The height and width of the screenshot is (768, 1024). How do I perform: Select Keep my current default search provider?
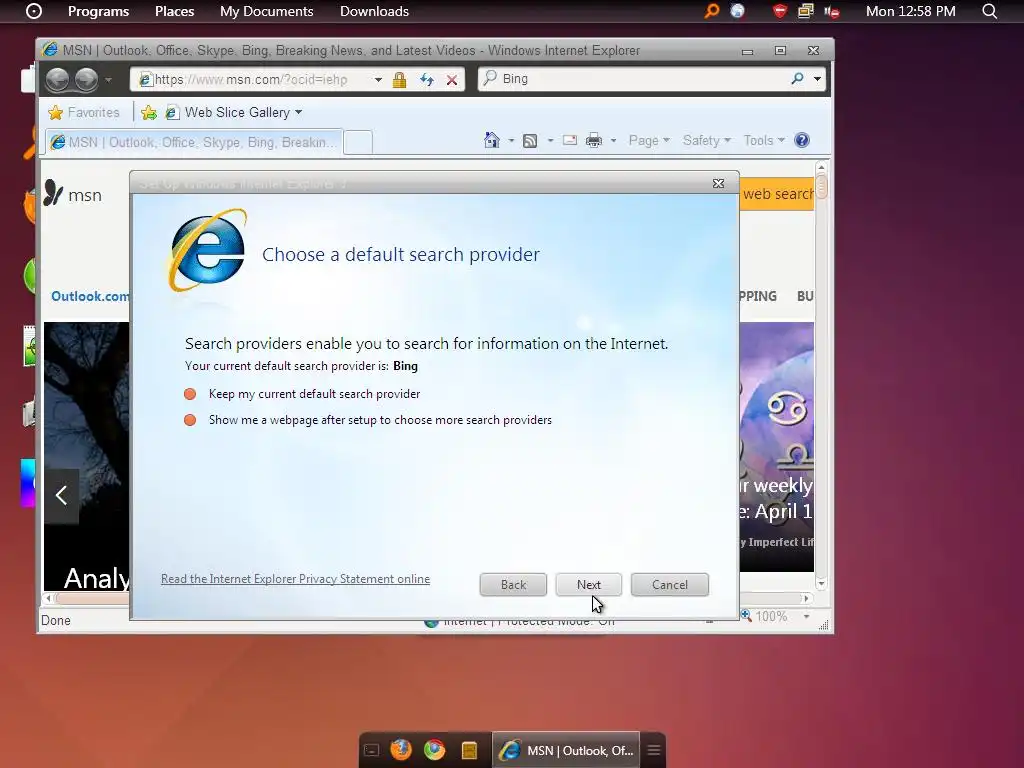[x=302, y=394]
